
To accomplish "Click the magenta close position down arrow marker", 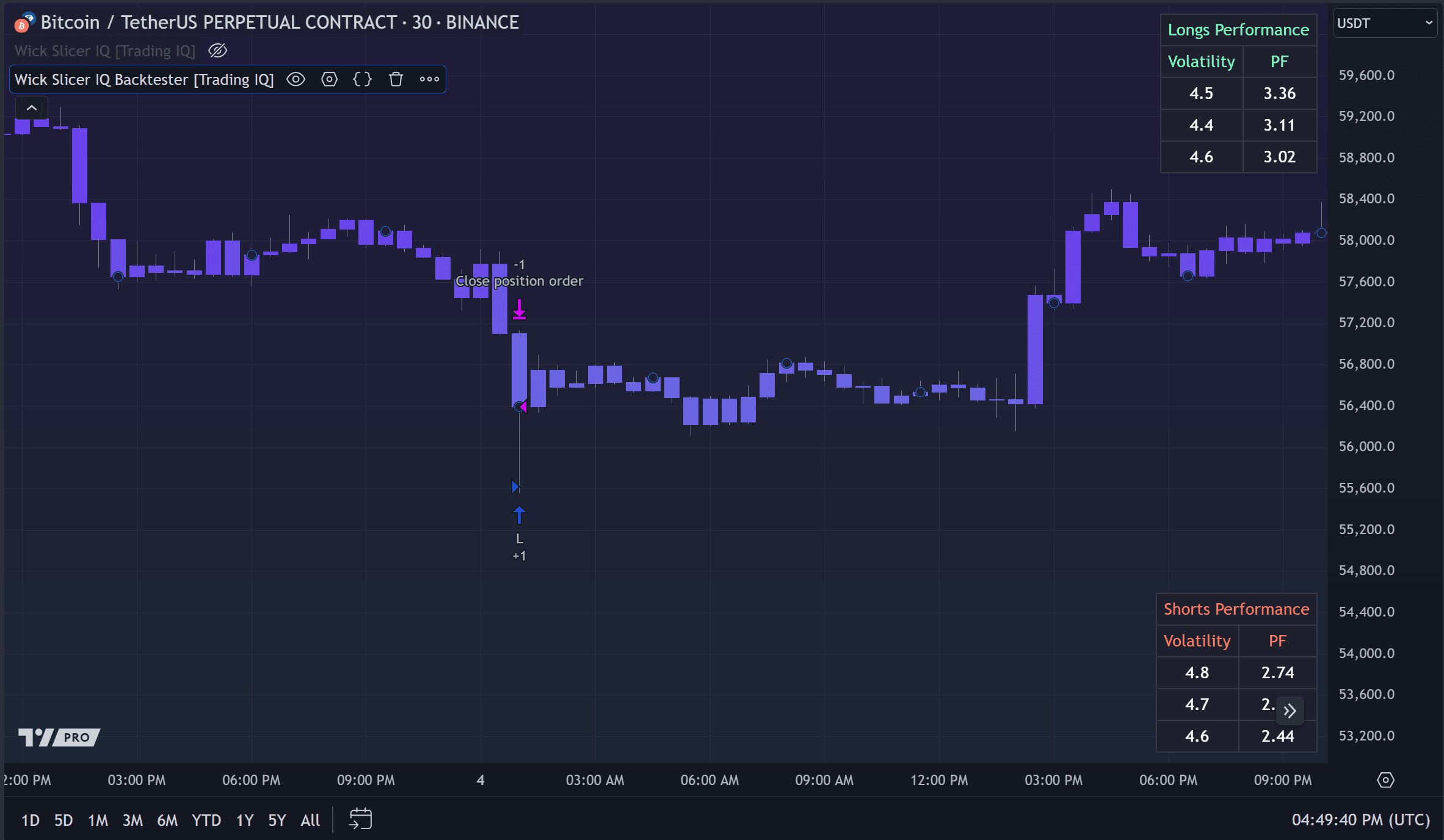I will pyautogui.click(x=519, y=310).
